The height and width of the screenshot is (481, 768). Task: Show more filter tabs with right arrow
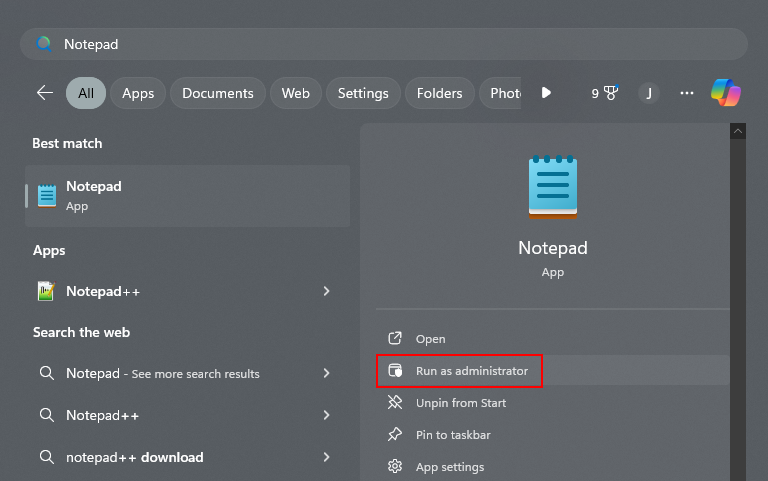click(546, 93)
